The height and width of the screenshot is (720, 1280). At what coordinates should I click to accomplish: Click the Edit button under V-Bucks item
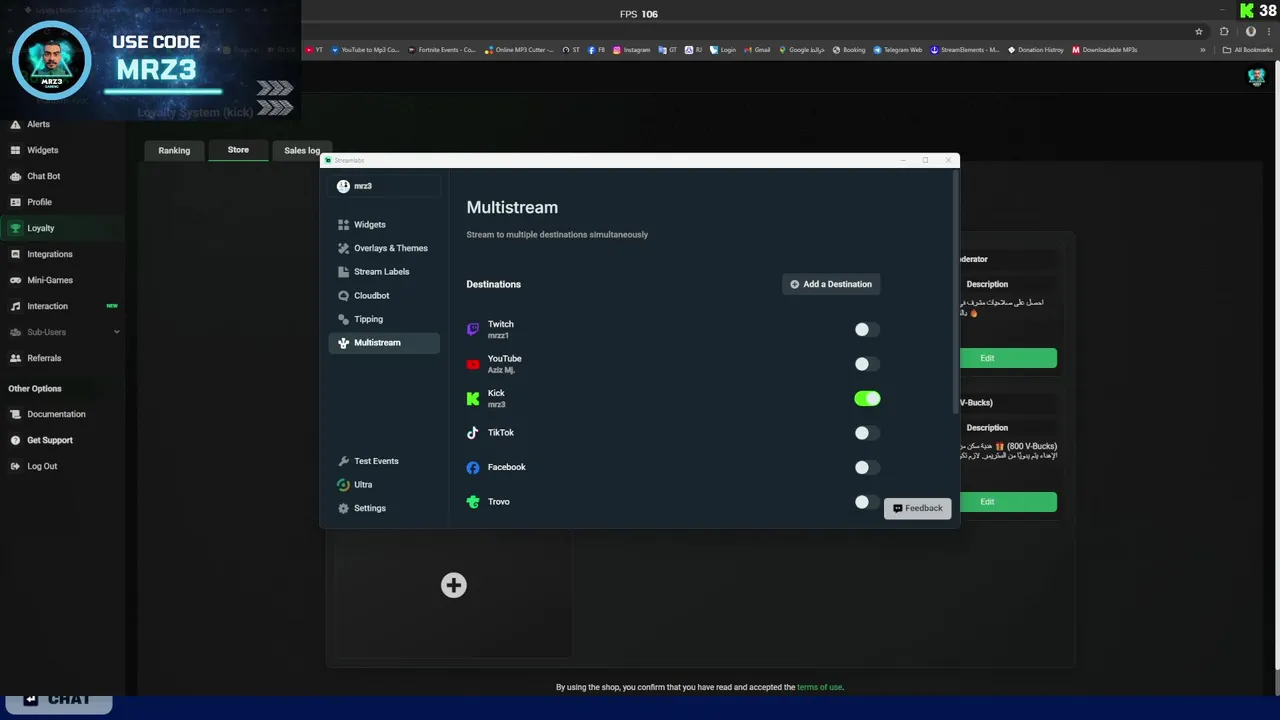pos(1008,502)
